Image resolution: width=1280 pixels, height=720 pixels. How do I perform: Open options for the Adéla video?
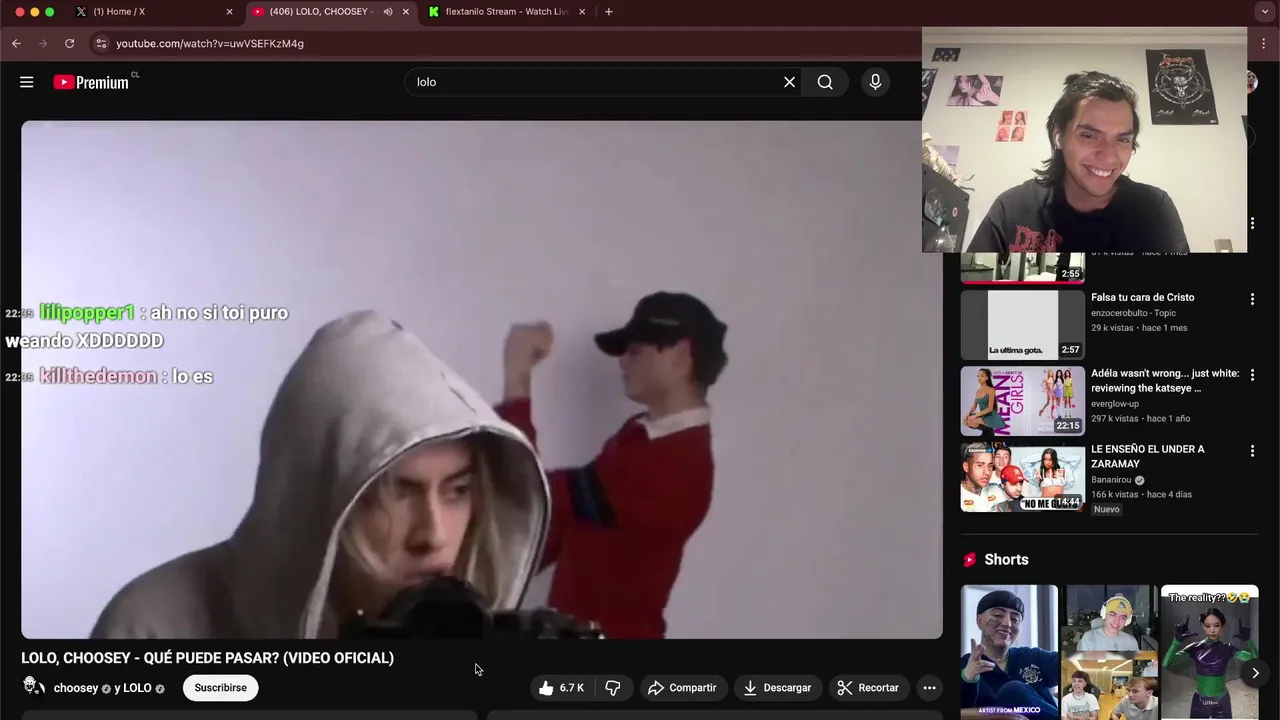coord(1252,375)
